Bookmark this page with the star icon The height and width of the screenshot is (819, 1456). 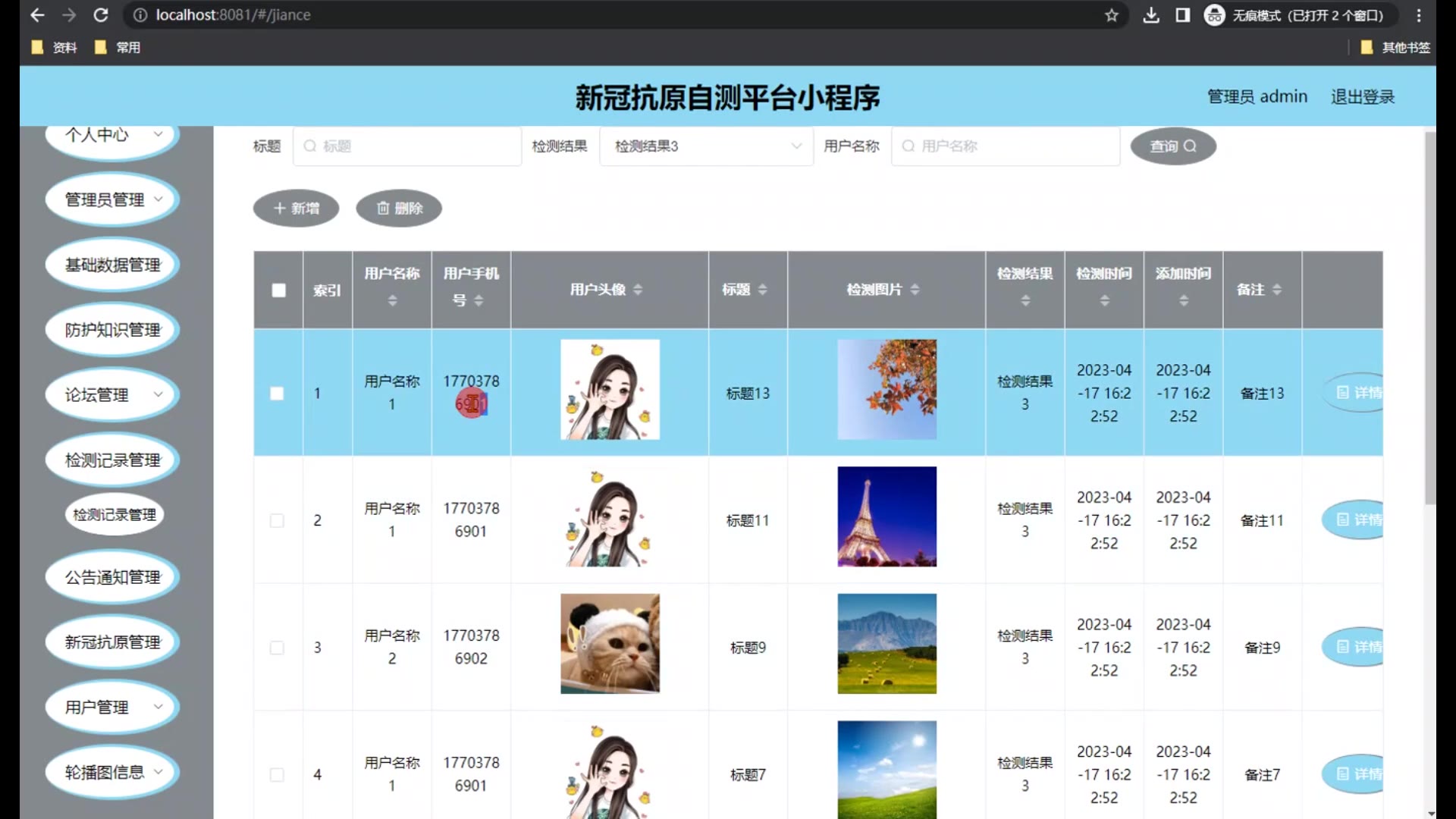[x=1112, y=15]
